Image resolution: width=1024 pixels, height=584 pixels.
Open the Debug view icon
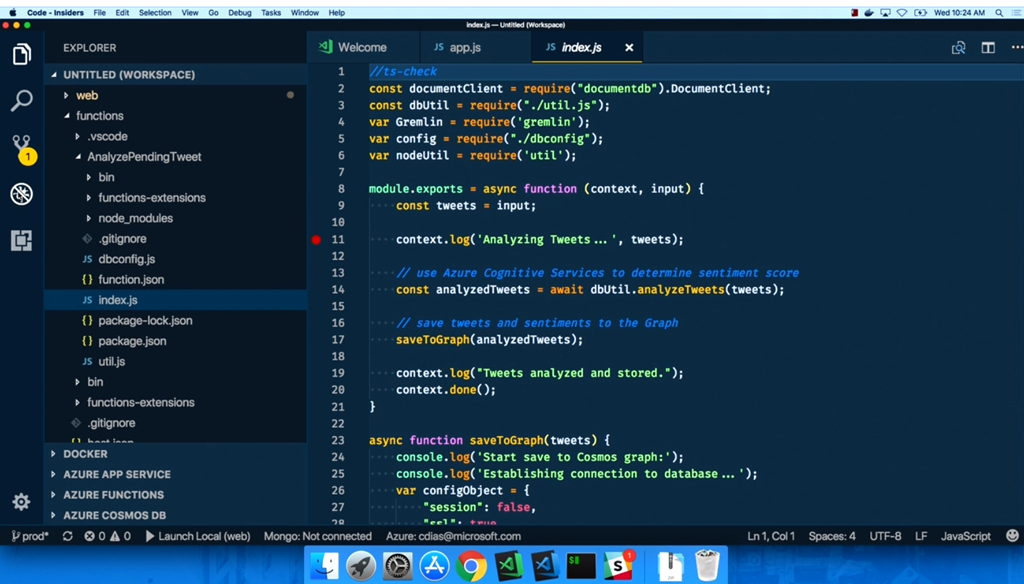[21, 194]
